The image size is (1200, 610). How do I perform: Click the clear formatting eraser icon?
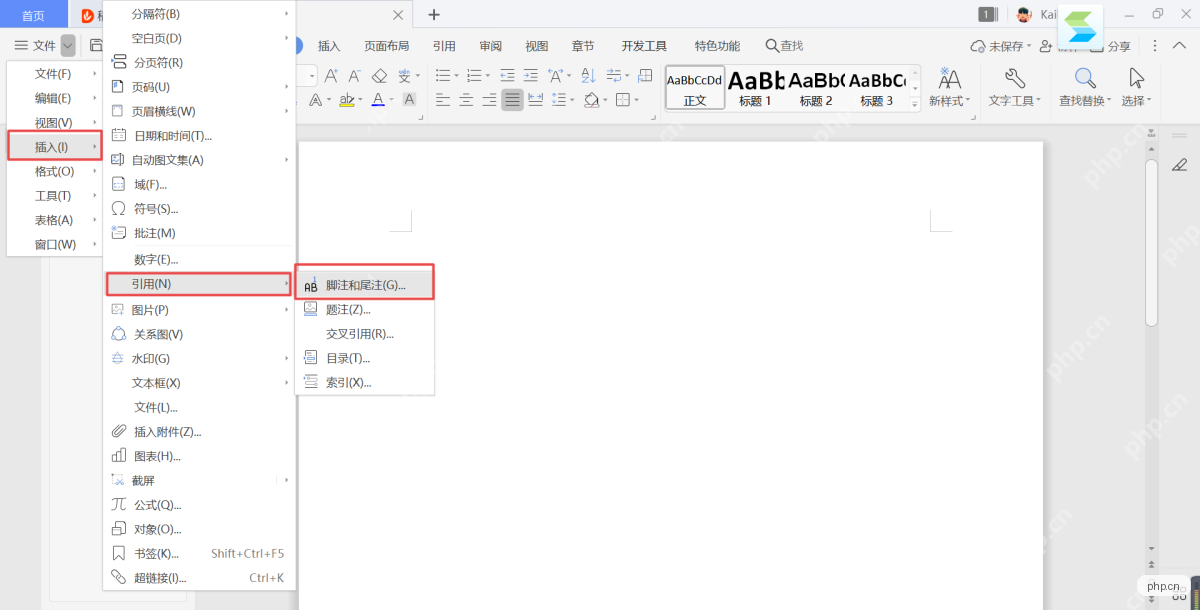pyautogui.click(x=379, y=76)
